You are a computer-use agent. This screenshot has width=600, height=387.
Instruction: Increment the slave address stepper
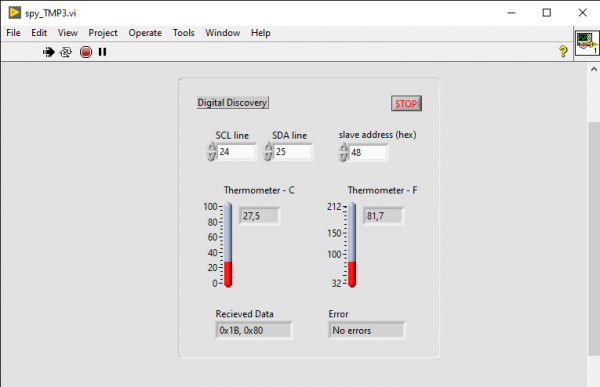(343, 148)
